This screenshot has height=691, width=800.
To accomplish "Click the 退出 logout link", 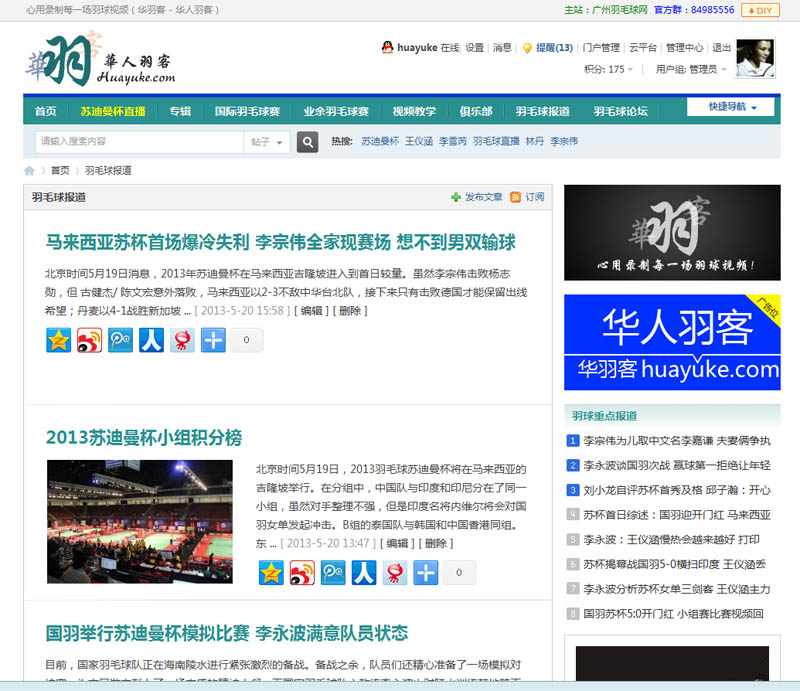I will pos(721,48).
